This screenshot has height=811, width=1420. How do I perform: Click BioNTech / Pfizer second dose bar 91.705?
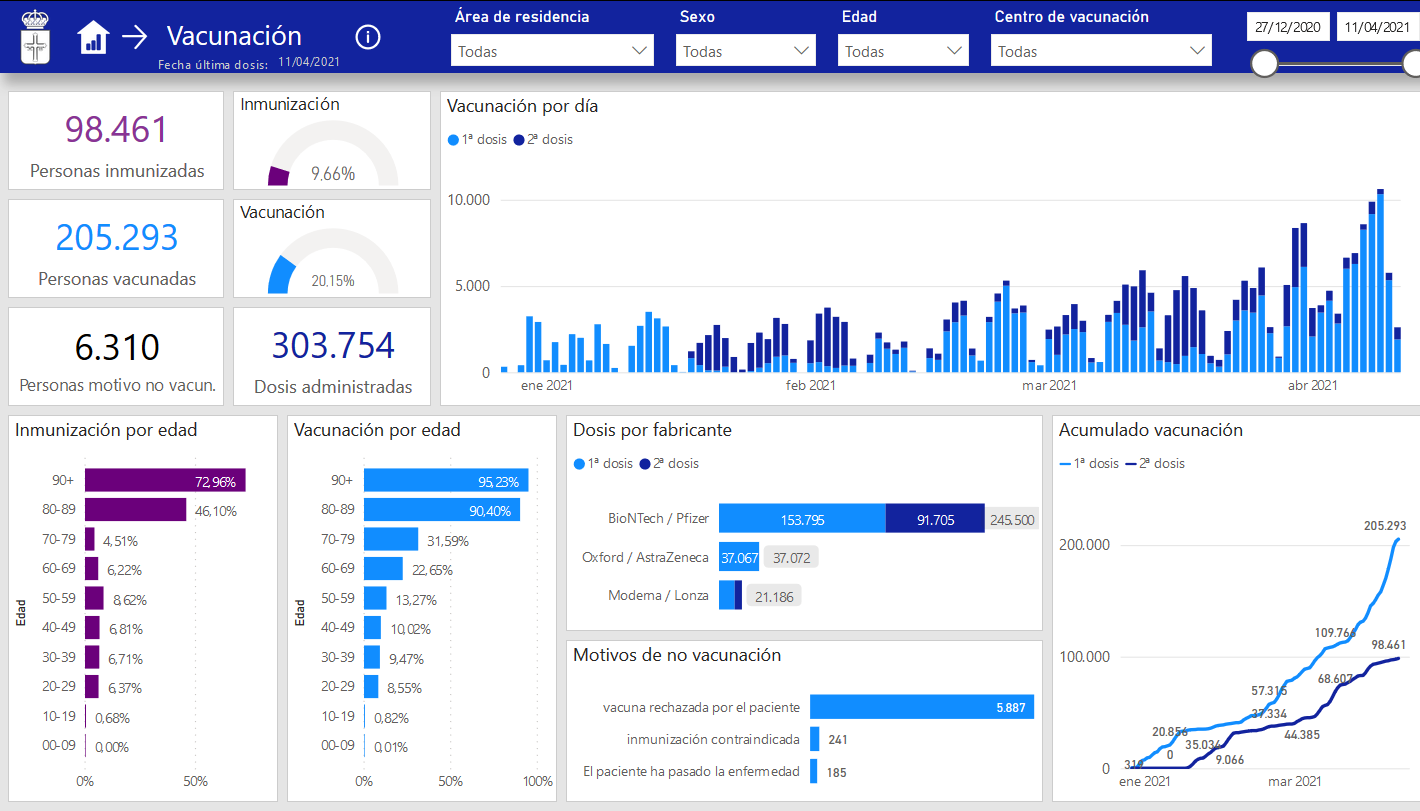coord(935,518)
